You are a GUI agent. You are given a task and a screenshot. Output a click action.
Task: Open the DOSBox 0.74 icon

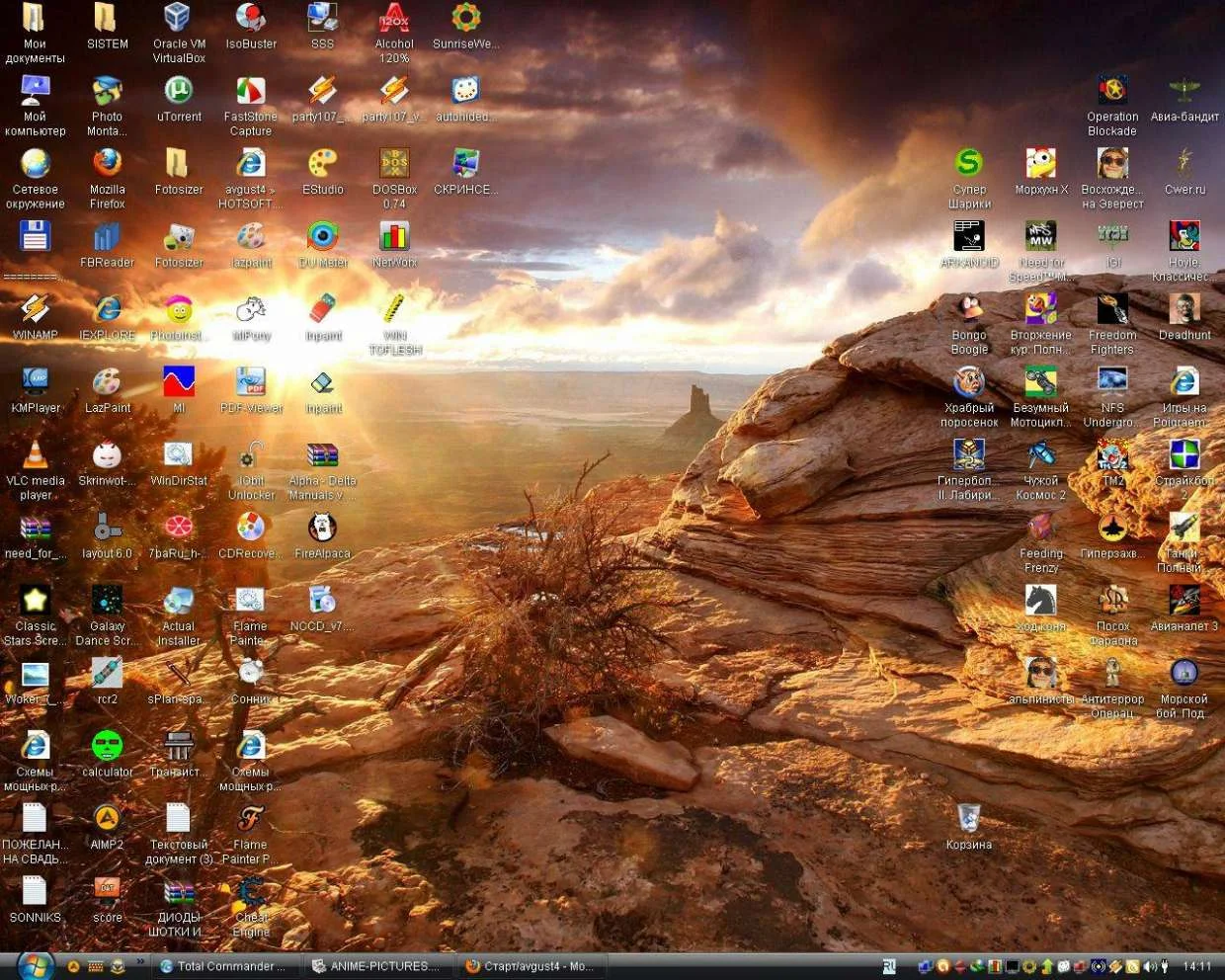[394, 179]
